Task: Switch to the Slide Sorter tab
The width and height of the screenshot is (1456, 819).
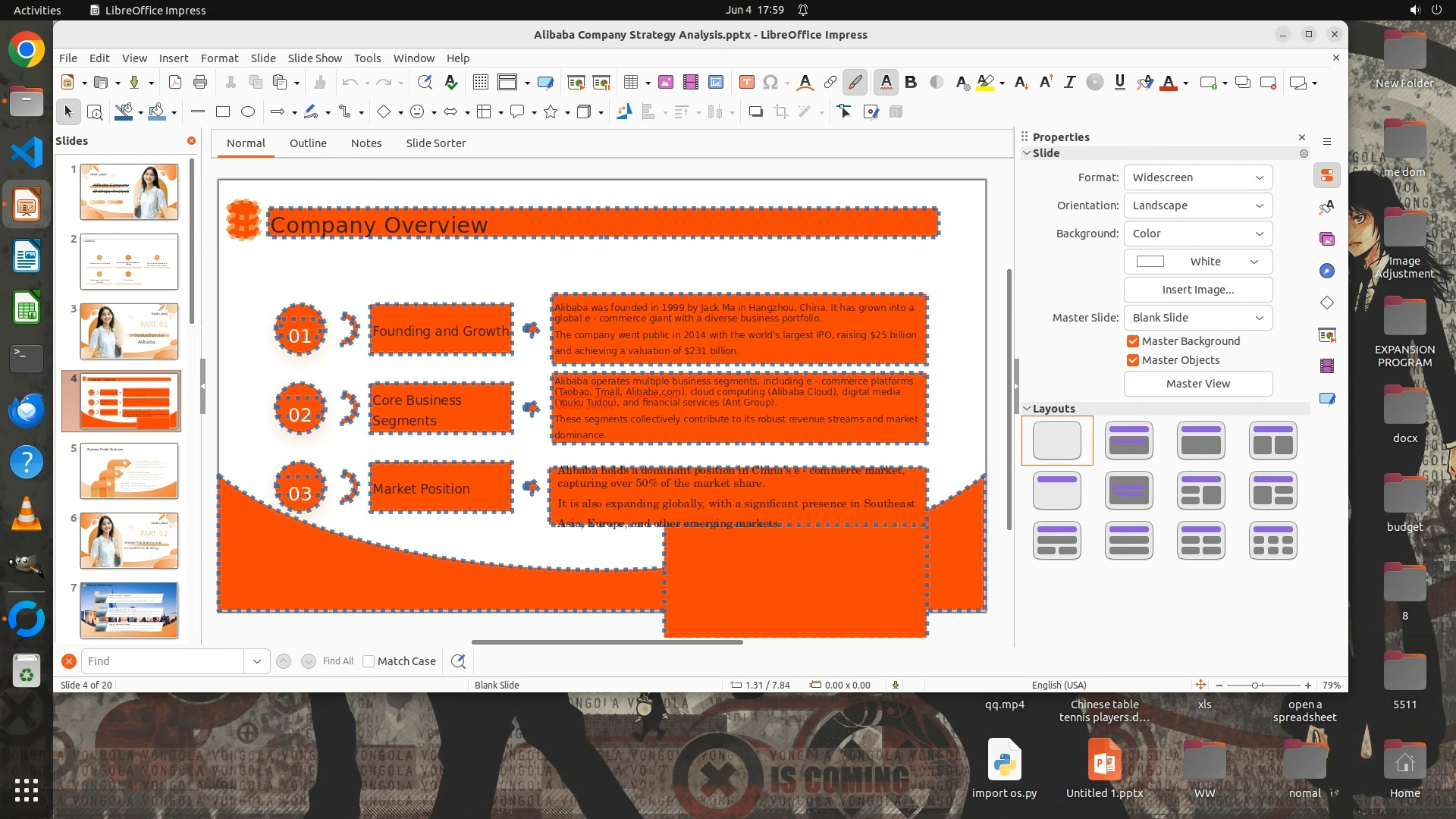Action: (435, 143)
